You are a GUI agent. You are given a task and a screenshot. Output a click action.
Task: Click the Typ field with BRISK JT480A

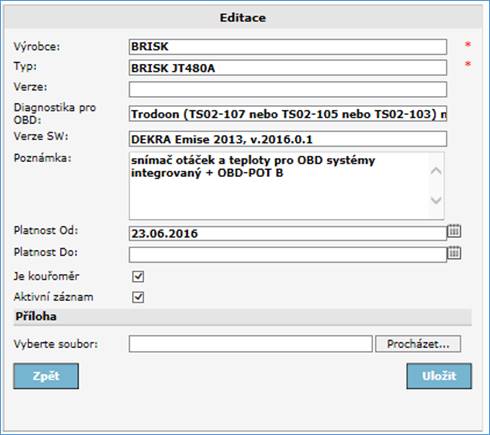click(288, 68)
